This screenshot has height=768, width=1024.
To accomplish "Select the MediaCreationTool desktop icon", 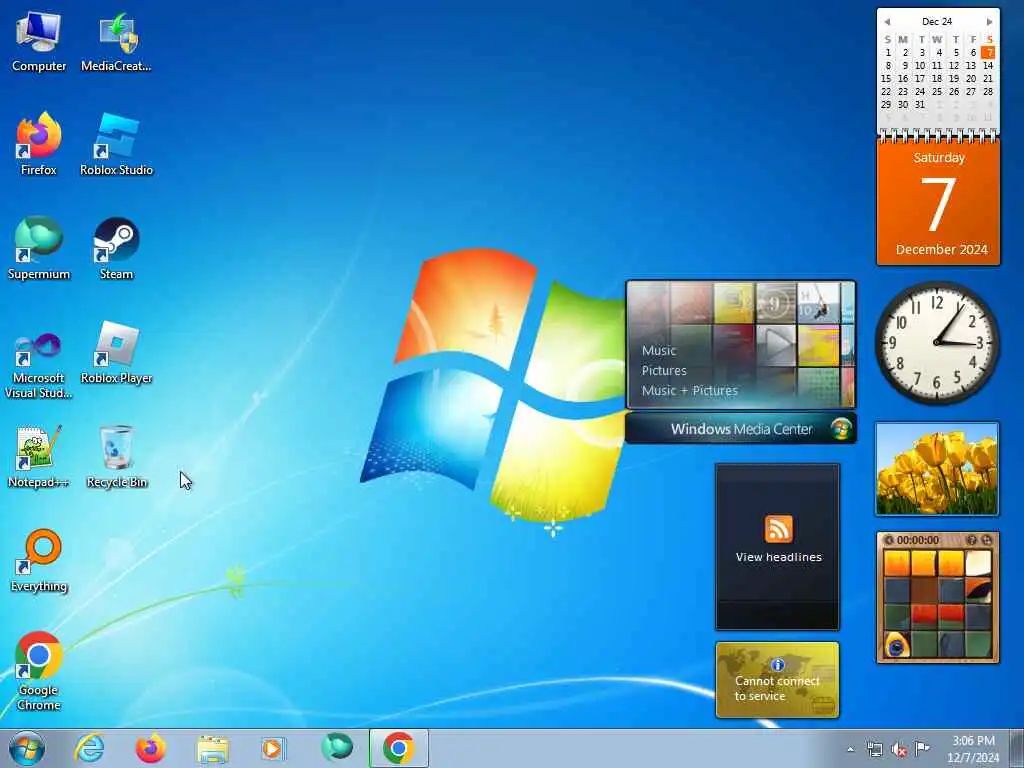I will [116, 41].
